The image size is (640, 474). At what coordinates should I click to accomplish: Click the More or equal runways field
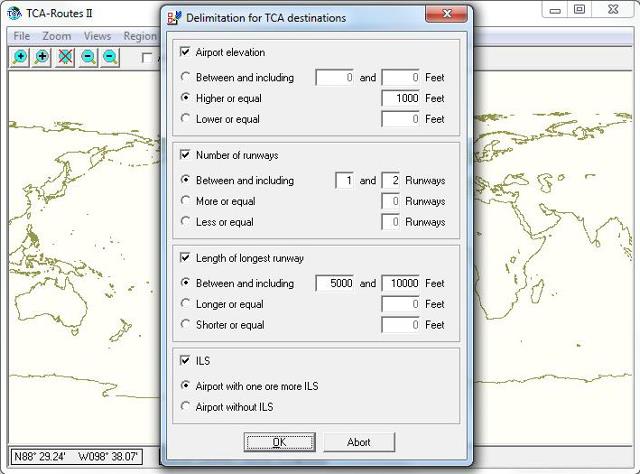[x=390, y=201]
